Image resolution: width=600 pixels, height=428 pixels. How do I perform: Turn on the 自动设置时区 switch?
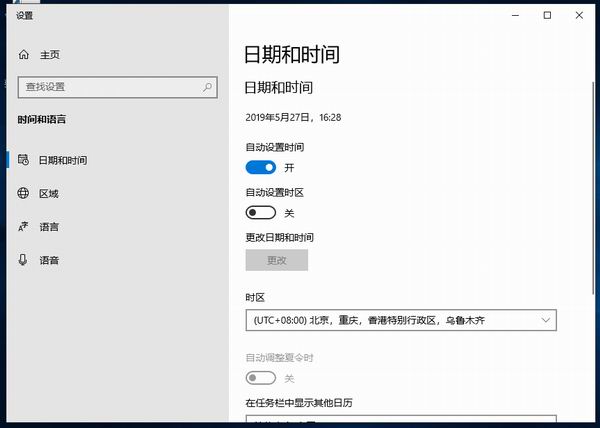coord(261,213)
